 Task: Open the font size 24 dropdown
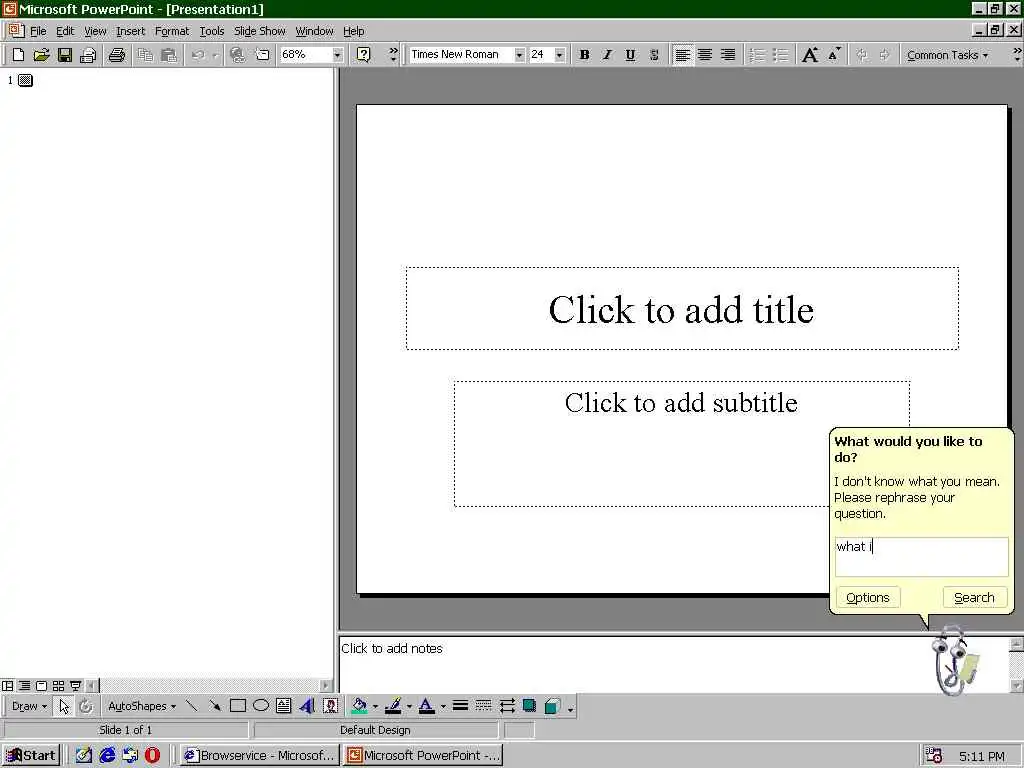(560, 55)
